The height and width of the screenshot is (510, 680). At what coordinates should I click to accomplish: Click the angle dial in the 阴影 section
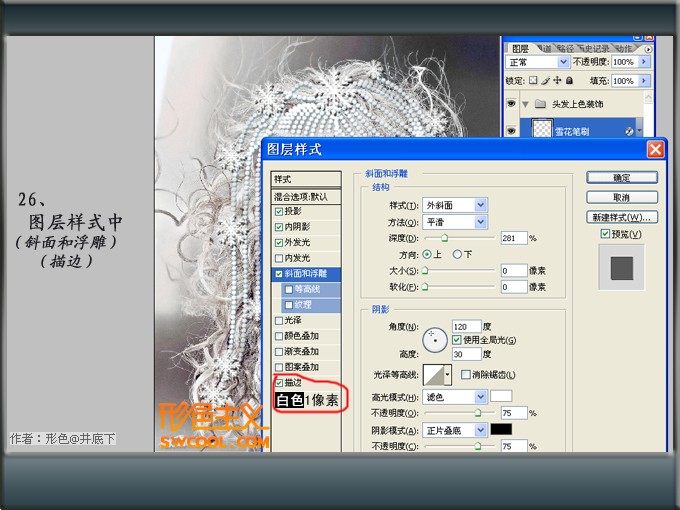[x=435, y=340]
